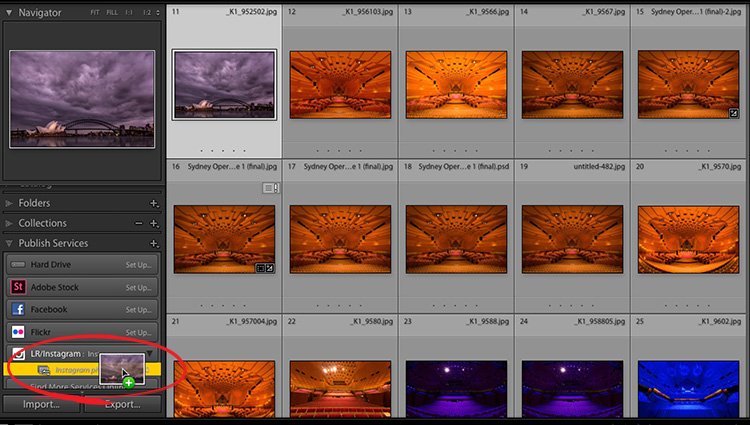The width and height of the screenshot is (750, 425).
Task: Set Navigator zoom to FIT
Action: click(95, 13)
